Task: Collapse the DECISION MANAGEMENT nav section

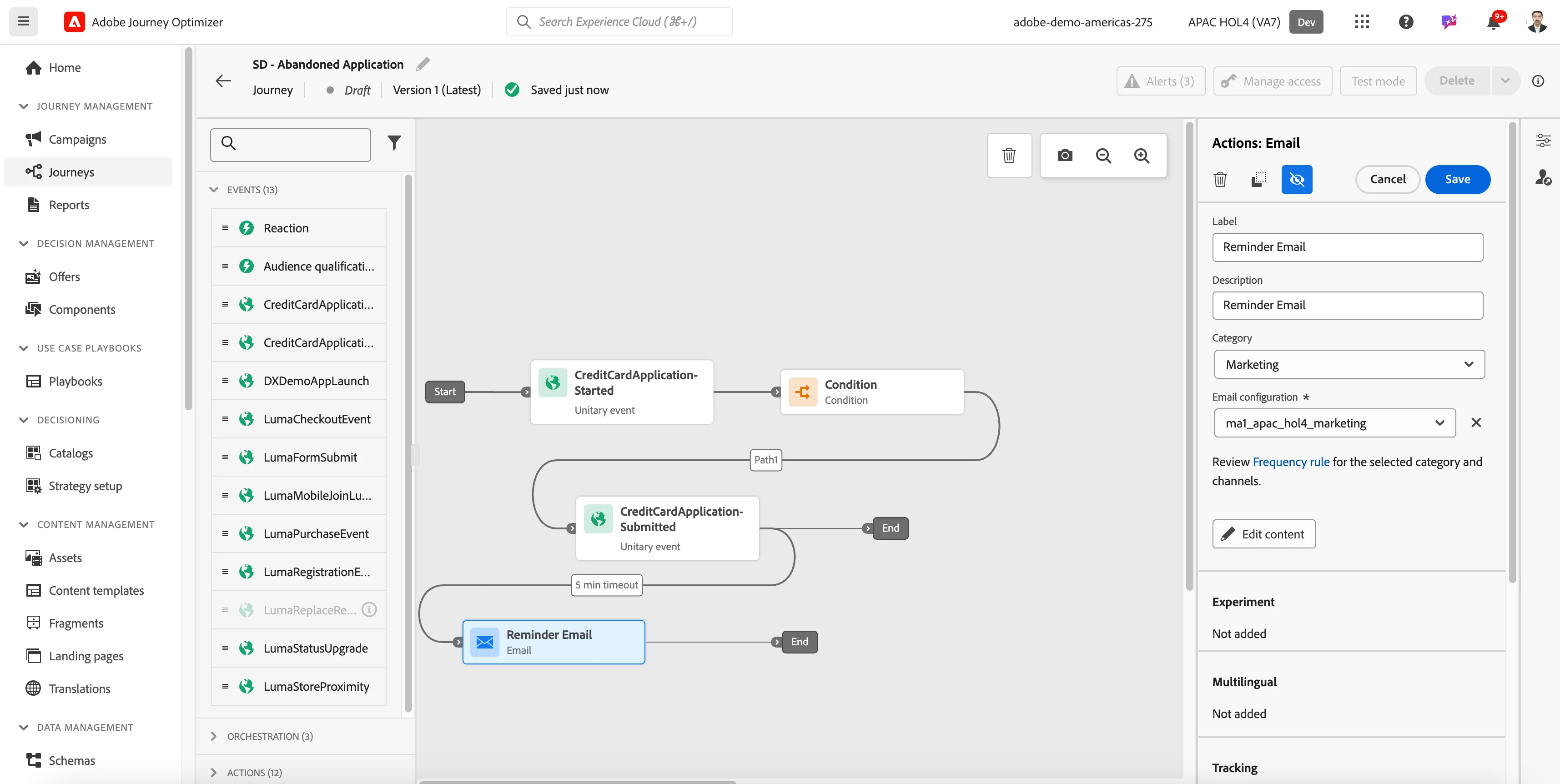Action: (24, 243)
